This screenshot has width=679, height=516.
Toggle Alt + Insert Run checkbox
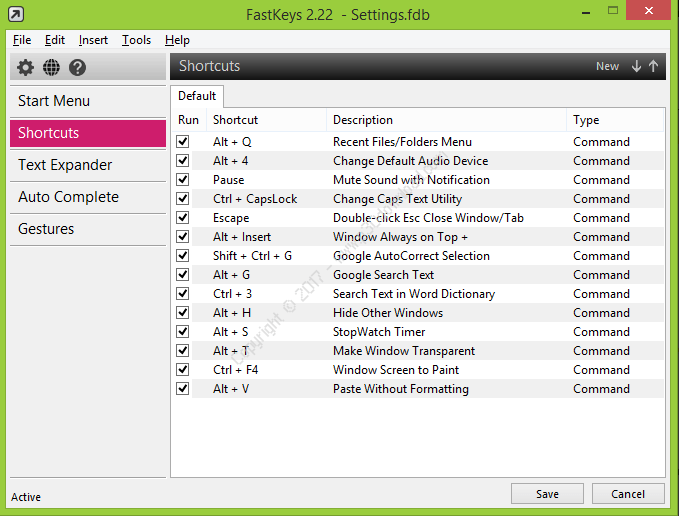[183, 236]
